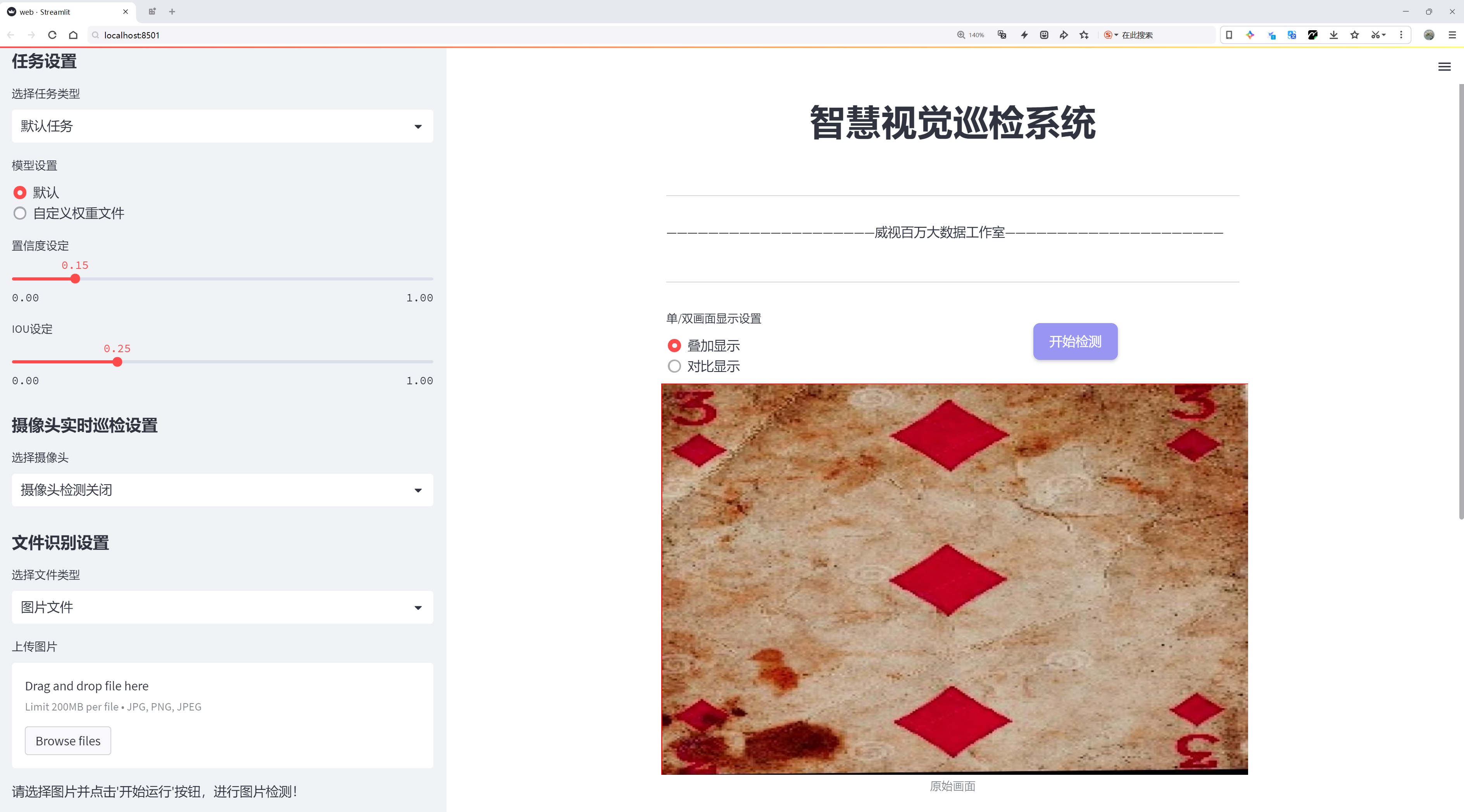
Task: Share this page via arrow icon
Action: 1064,35
